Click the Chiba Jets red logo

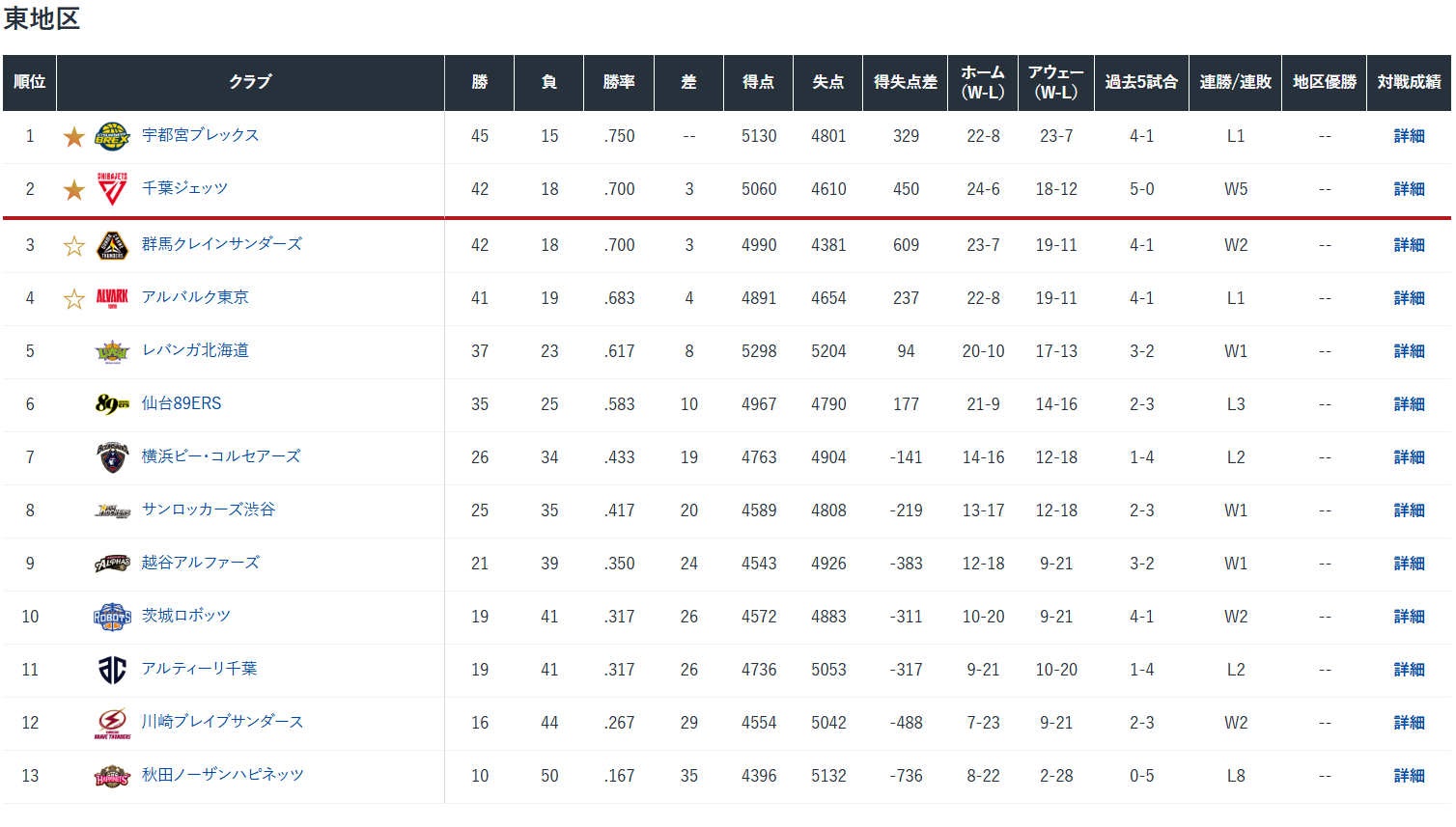coord(112,190)
